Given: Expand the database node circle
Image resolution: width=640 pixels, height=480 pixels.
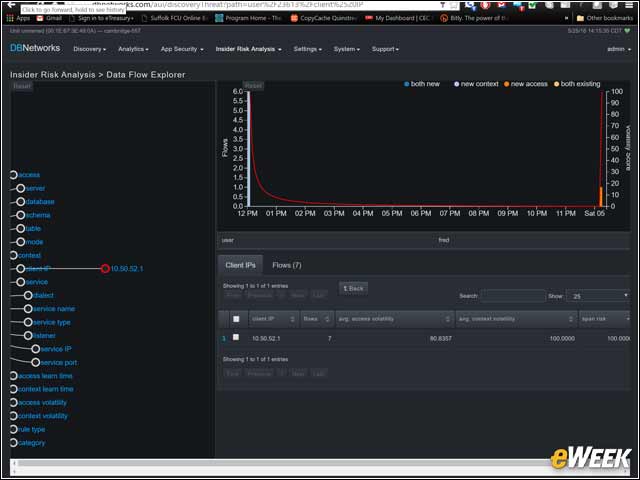Looking at the screenshot, I should click(x=20, y=202).
